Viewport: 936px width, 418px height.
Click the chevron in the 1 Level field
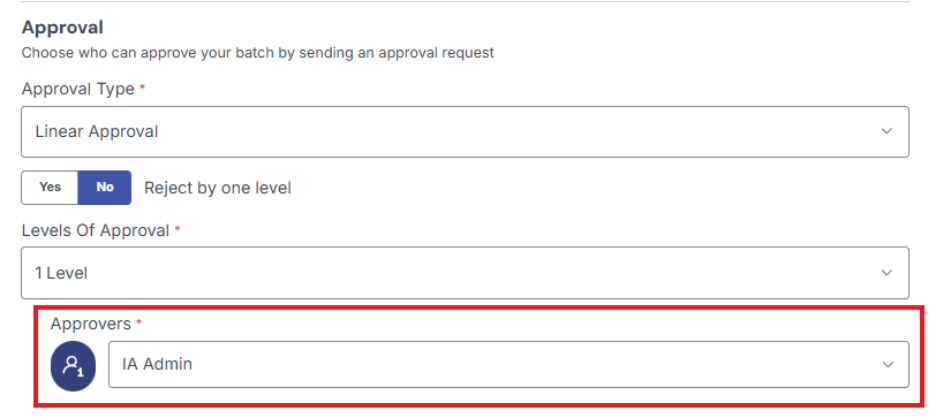(x=887, y=273)
